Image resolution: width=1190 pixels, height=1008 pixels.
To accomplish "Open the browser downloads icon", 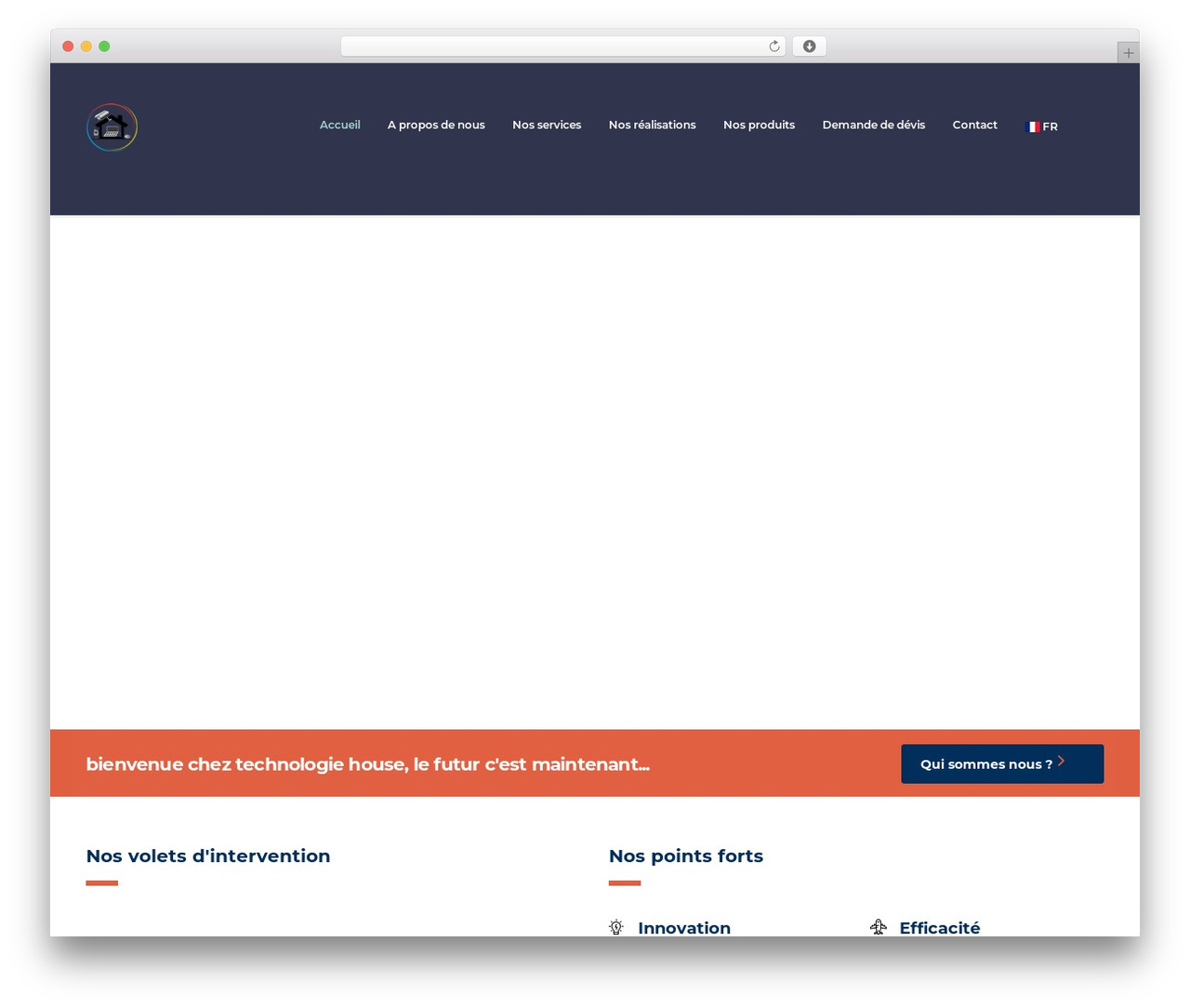I will (x=809, y=46).
